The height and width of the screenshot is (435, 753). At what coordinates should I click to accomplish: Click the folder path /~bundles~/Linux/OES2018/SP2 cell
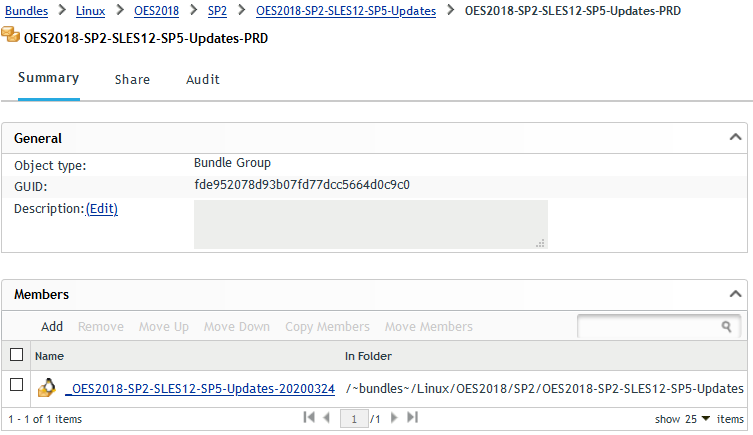pos(545,388)
